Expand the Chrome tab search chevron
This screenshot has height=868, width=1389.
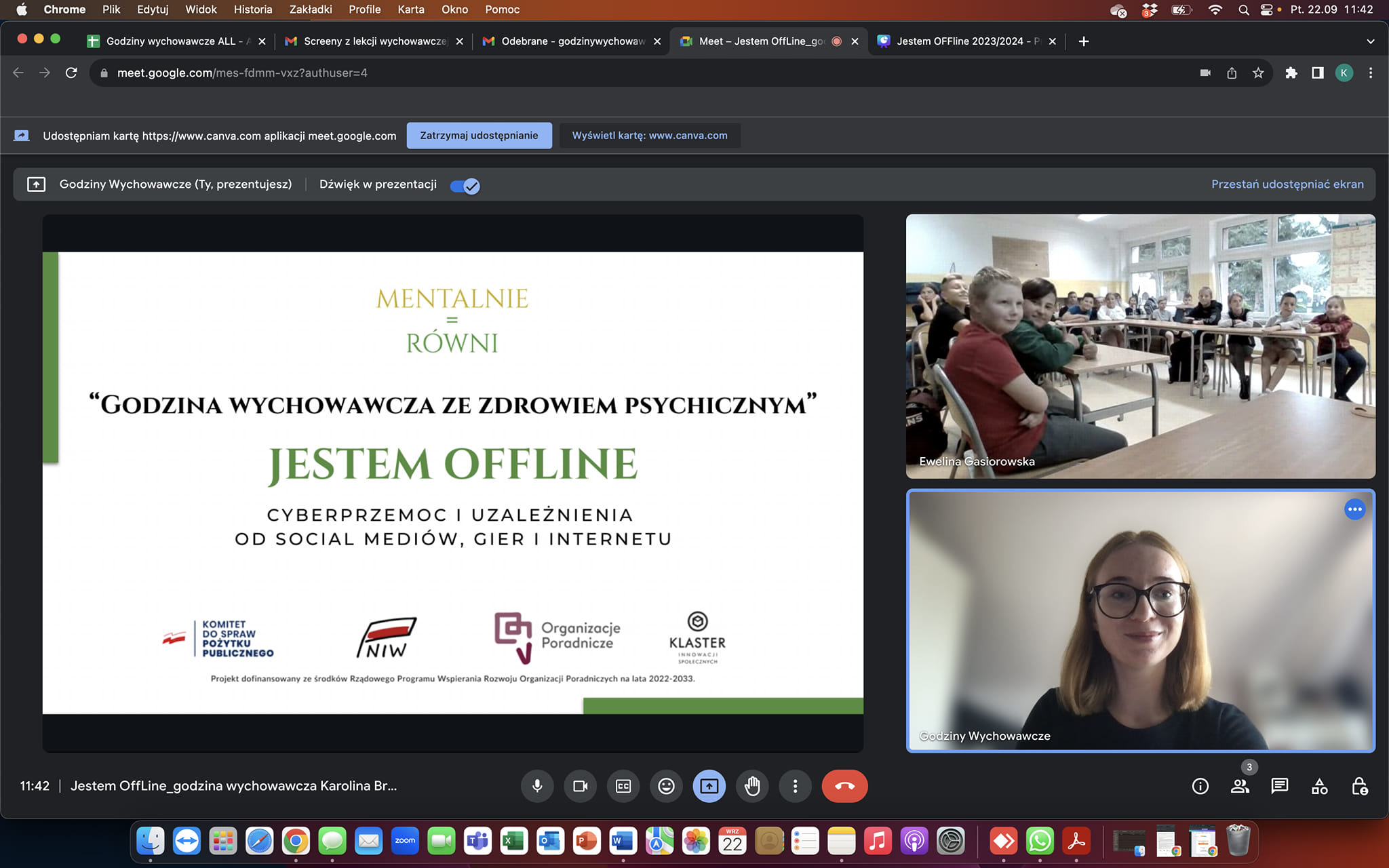pos(1370,41)
